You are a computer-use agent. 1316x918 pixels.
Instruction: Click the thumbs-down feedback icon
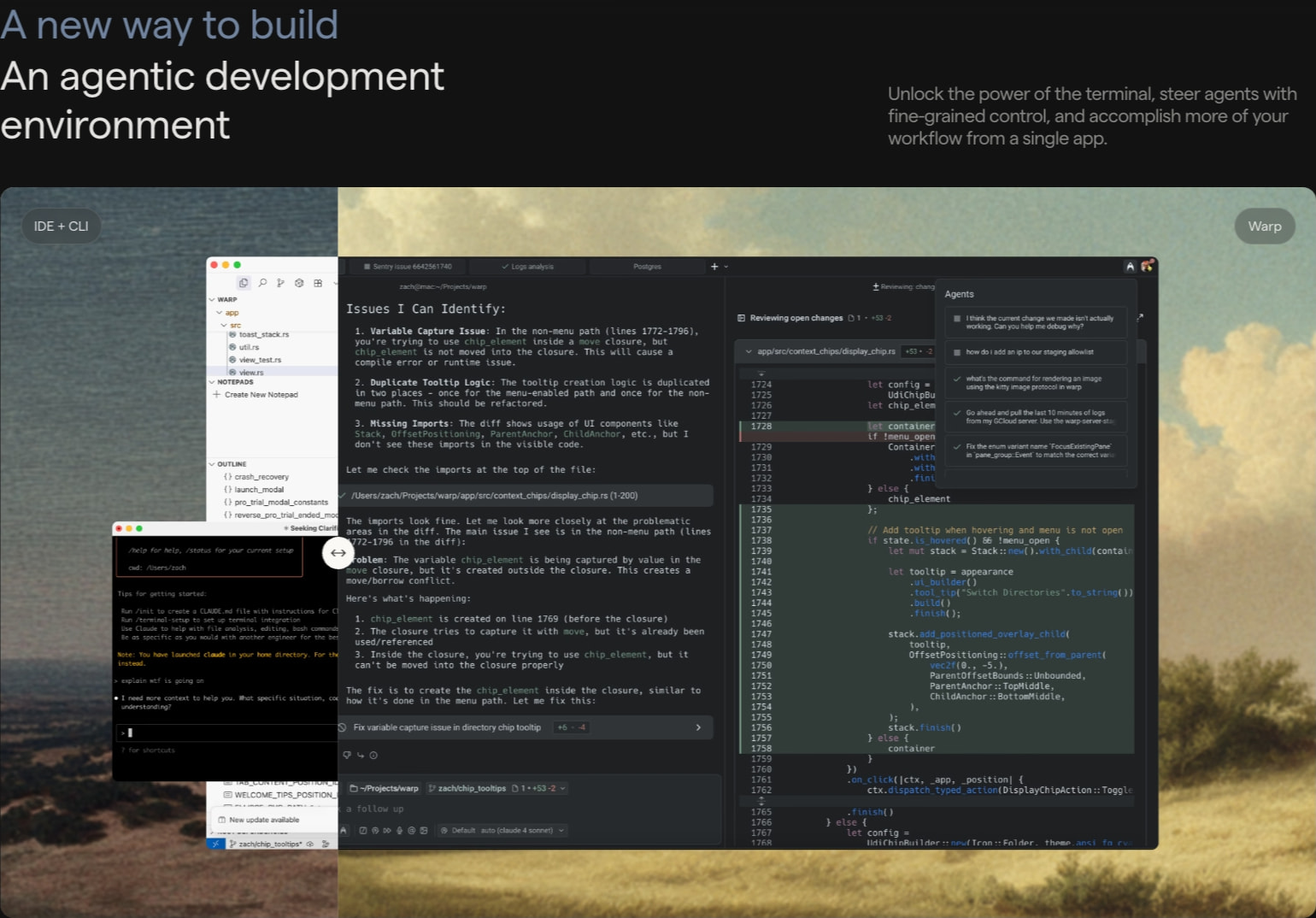[347, 755]
